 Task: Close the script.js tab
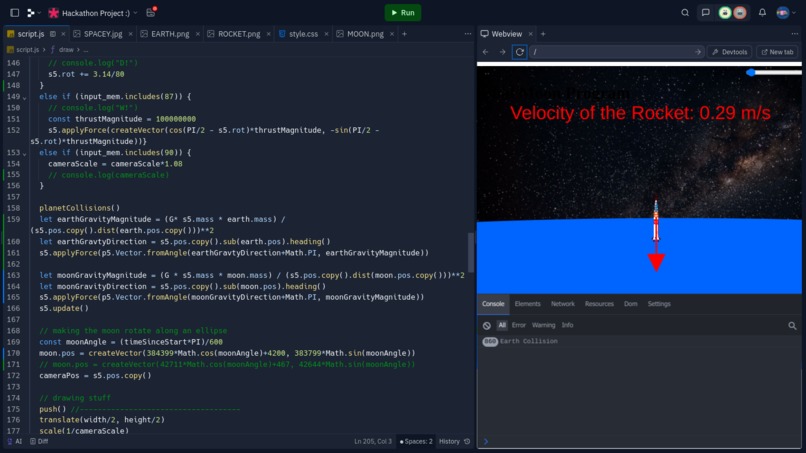(x=63, y=34)
